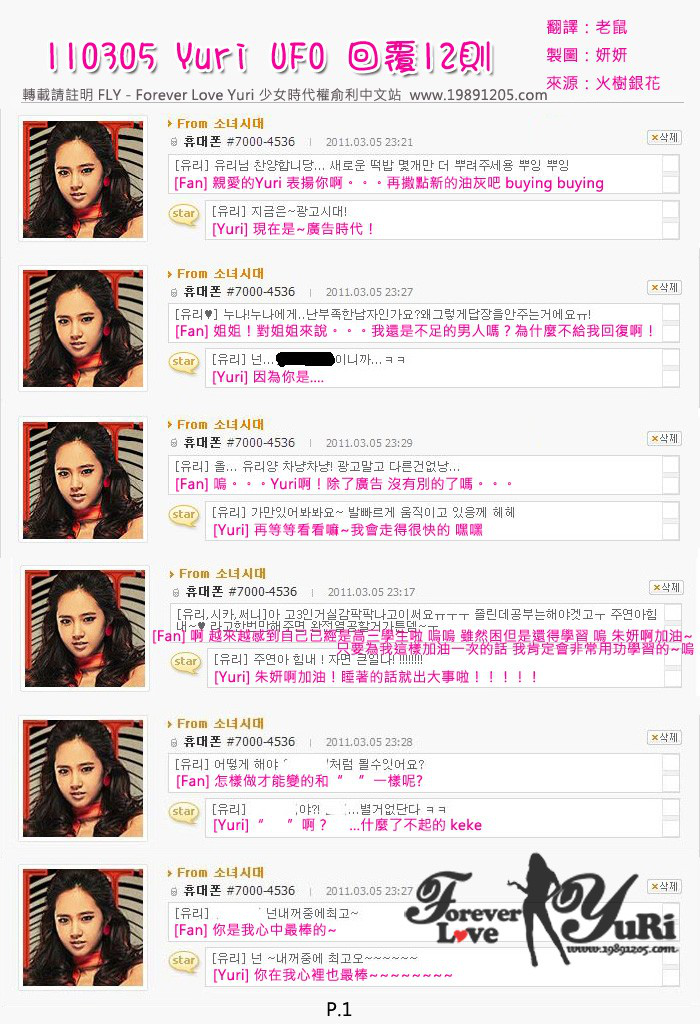Image resolution: width=700 pixels, height=1024 pixels.
Task: Click the phone icon in the 23:17 message header
Action: click(x=176, y=592)
